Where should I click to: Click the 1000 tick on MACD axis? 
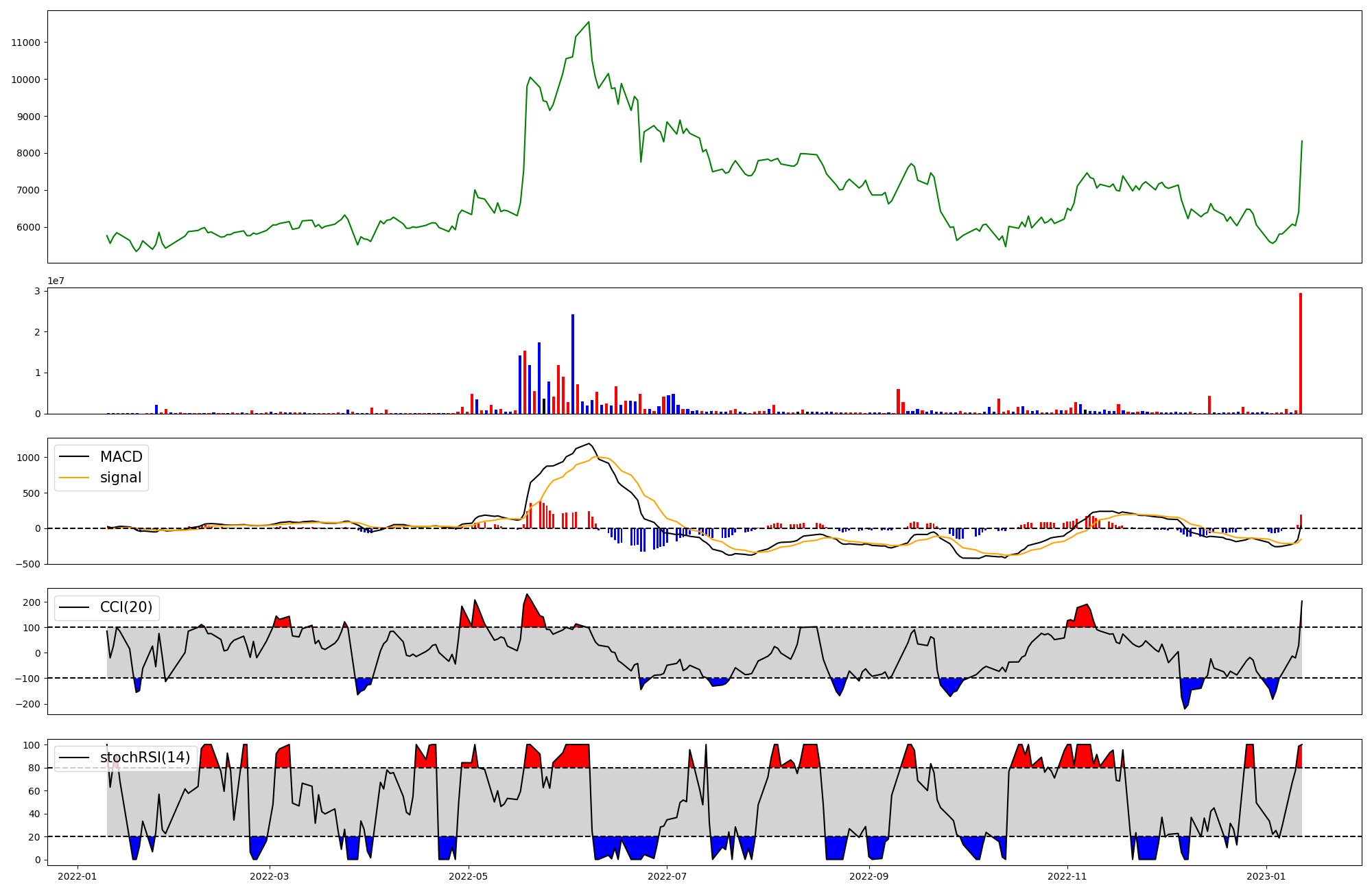pyautogui.click(x=29, y=458)
